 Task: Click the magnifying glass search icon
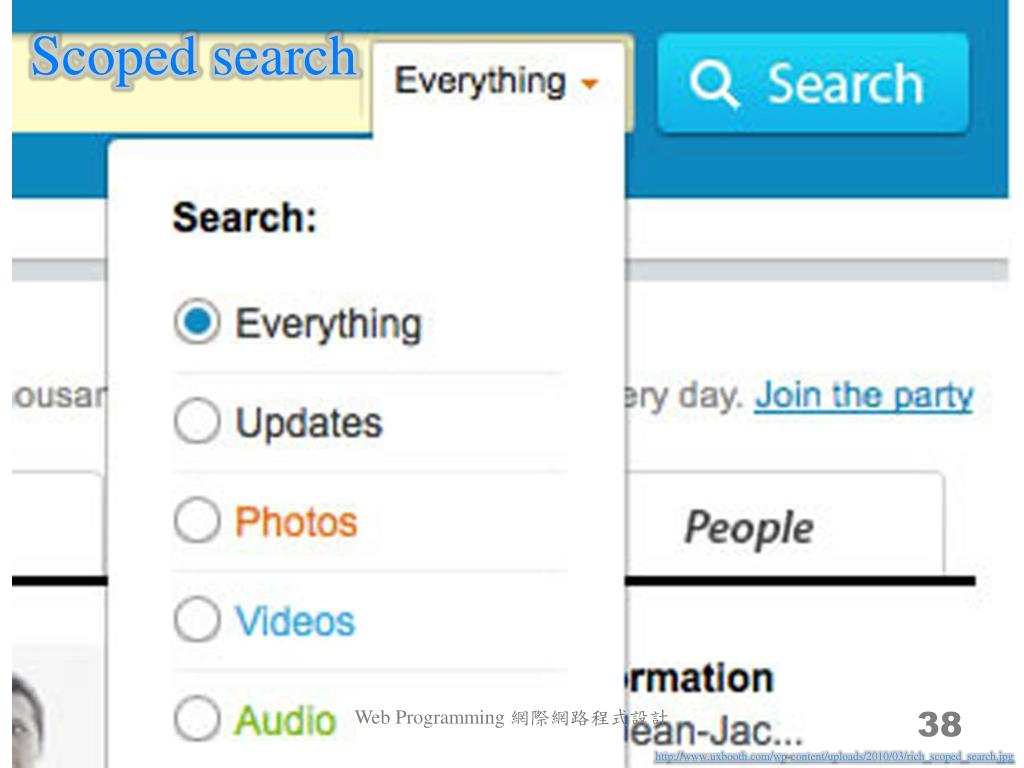714,84
